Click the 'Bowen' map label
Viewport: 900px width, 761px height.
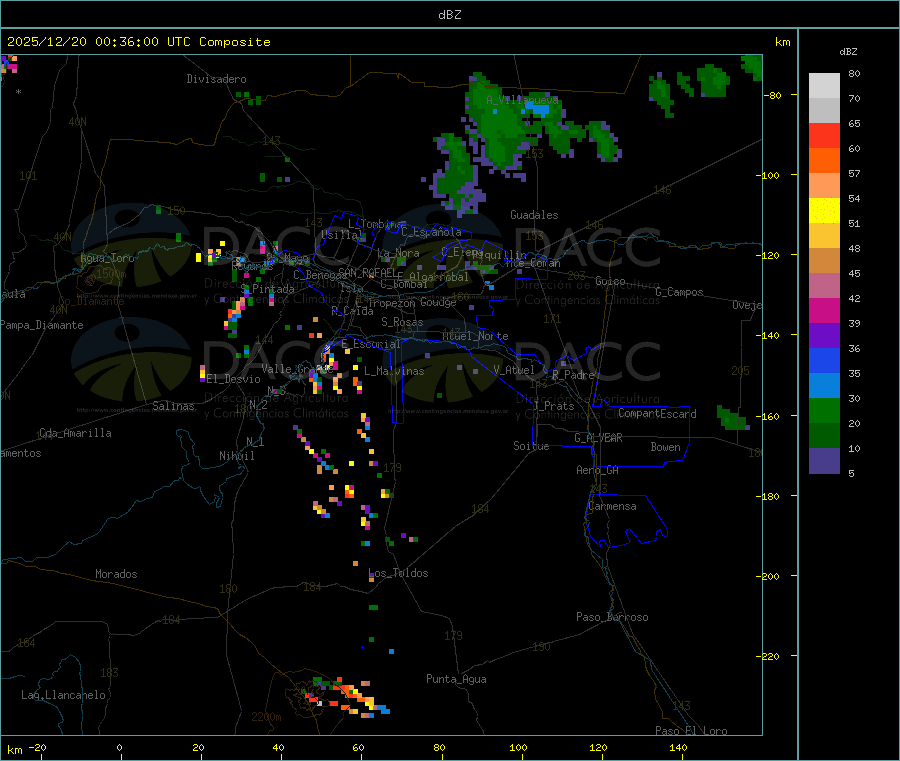point(666,448)
